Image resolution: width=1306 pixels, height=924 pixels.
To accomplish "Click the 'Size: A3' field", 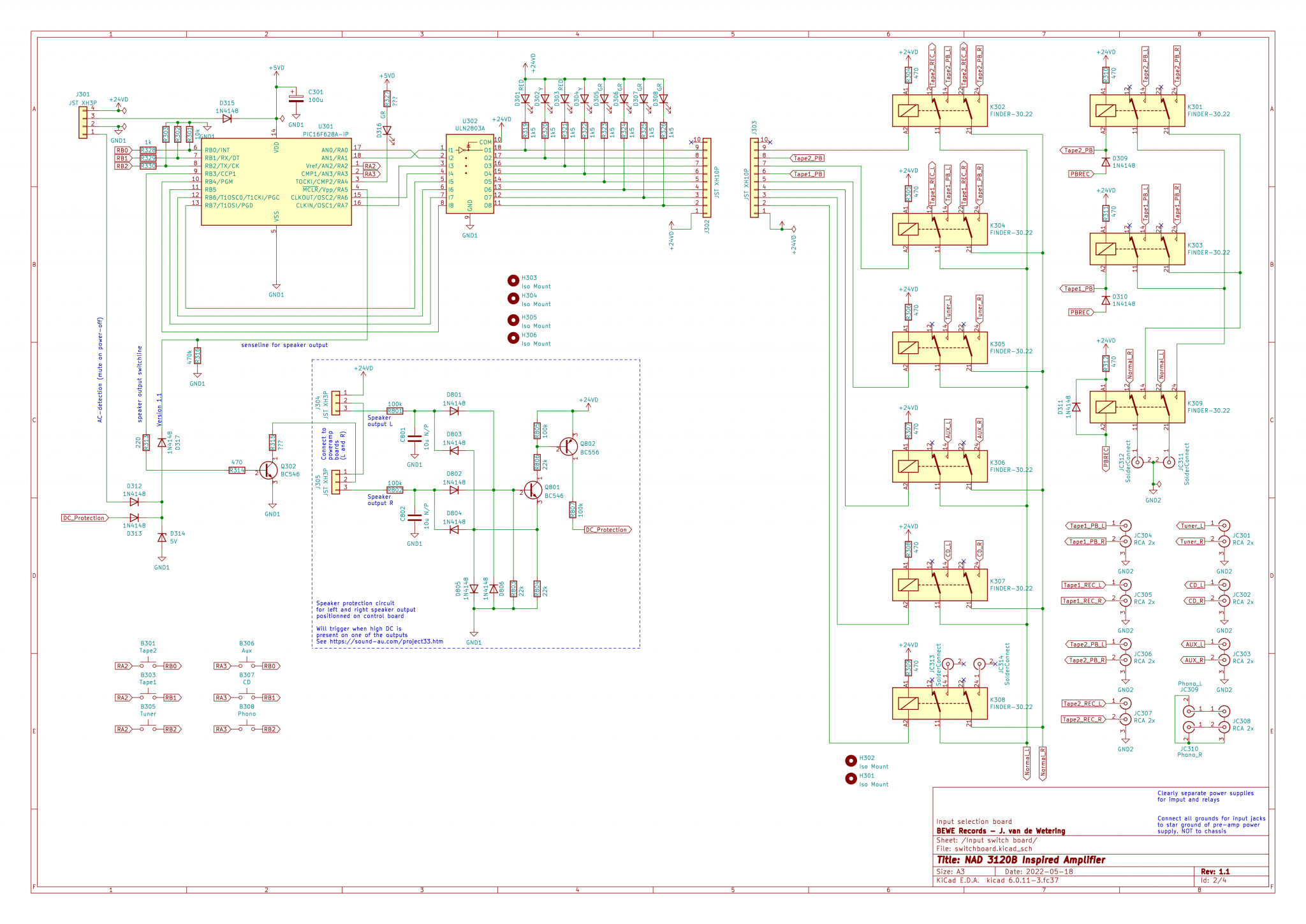I will (951, 872).
